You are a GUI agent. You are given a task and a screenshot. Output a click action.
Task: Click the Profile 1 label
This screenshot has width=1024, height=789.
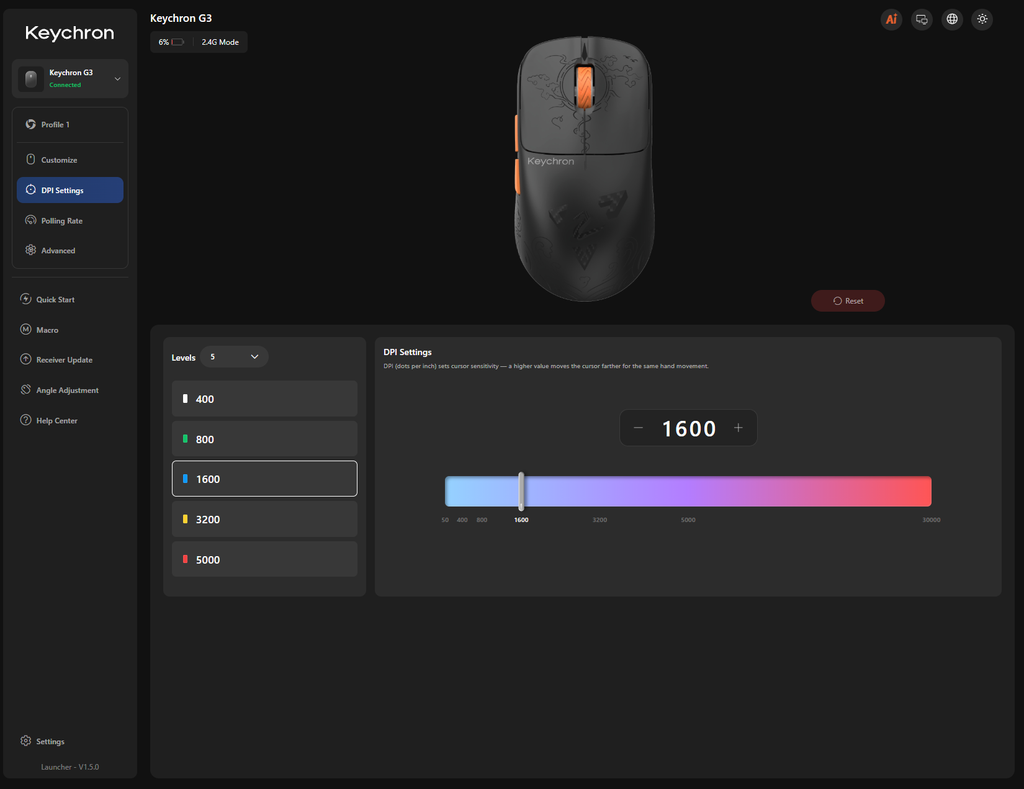(56, 125)
